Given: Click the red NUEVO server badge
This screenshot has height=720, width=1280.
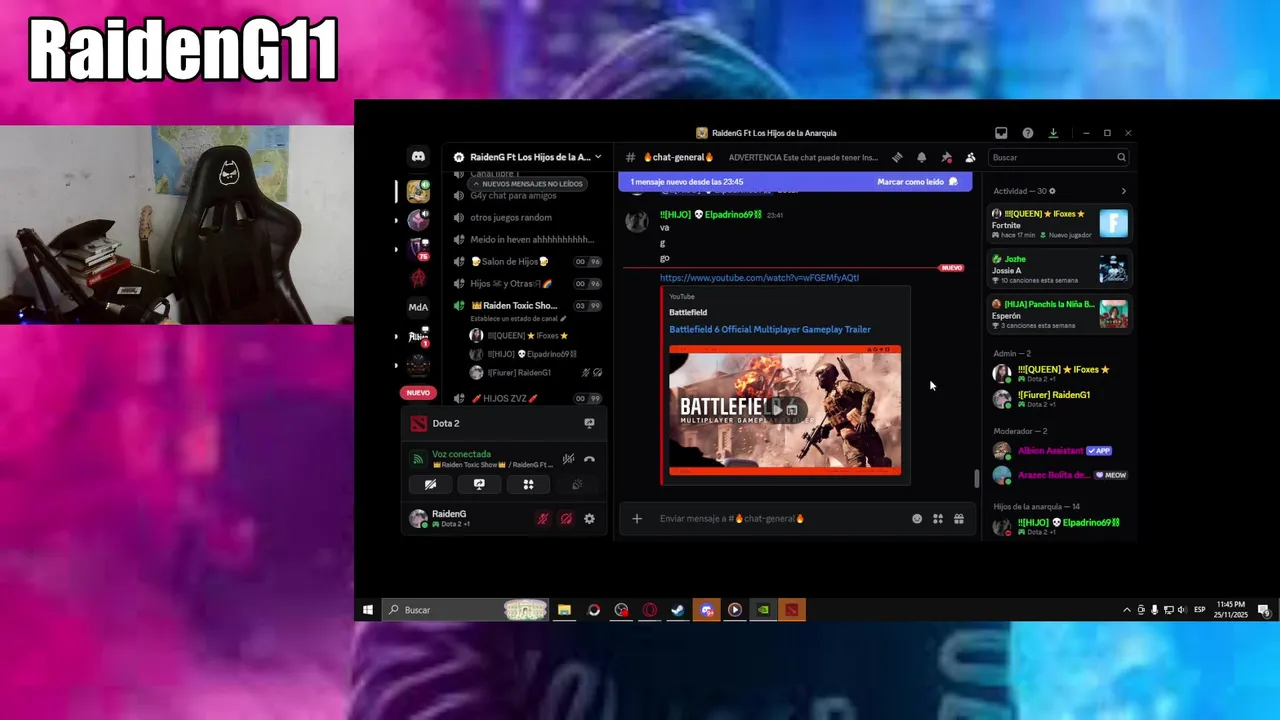Looking at the screenshot, I should point(418,393).
